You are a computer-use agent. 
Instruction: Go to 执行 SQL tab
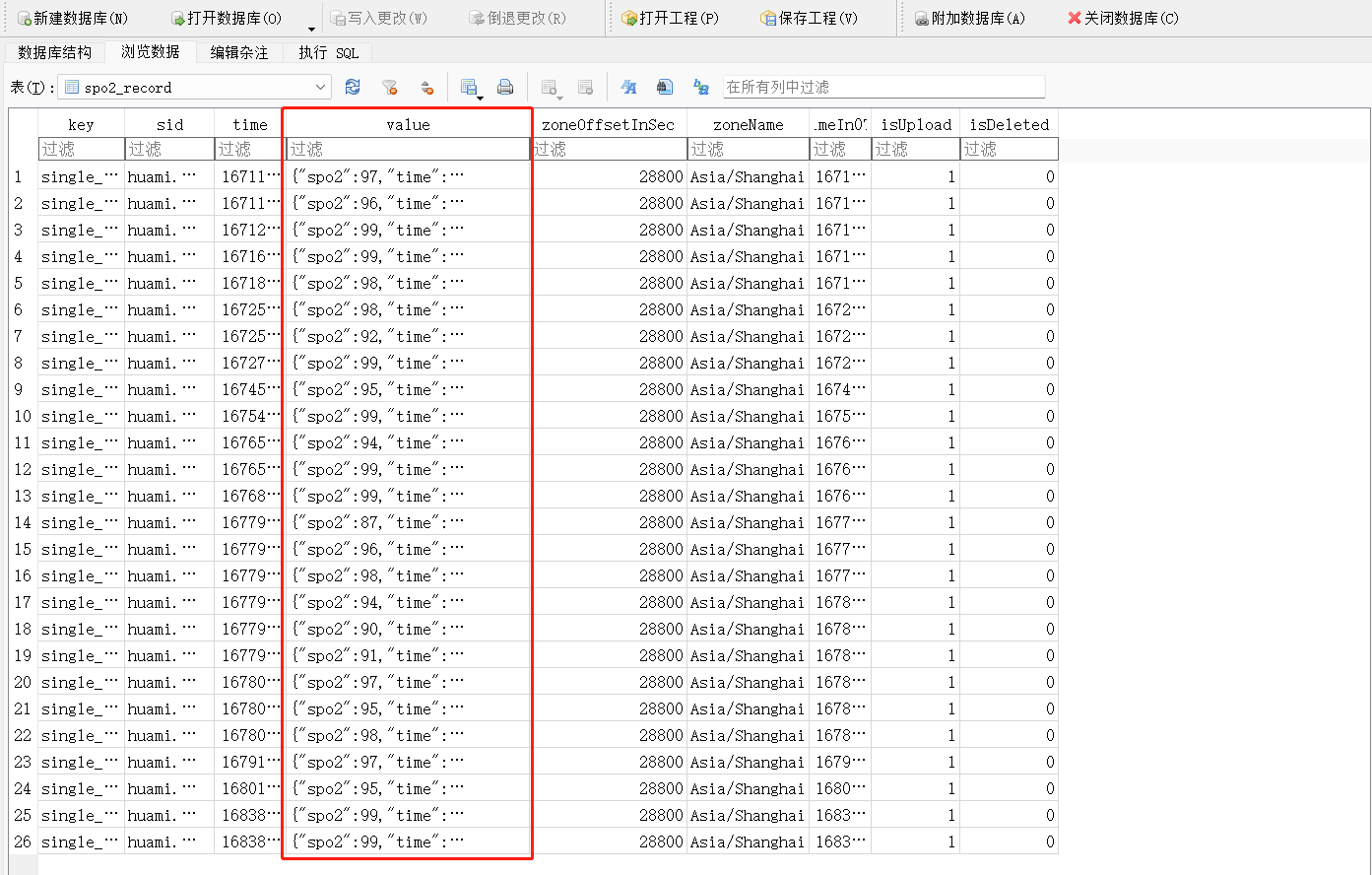pos(329,52)
